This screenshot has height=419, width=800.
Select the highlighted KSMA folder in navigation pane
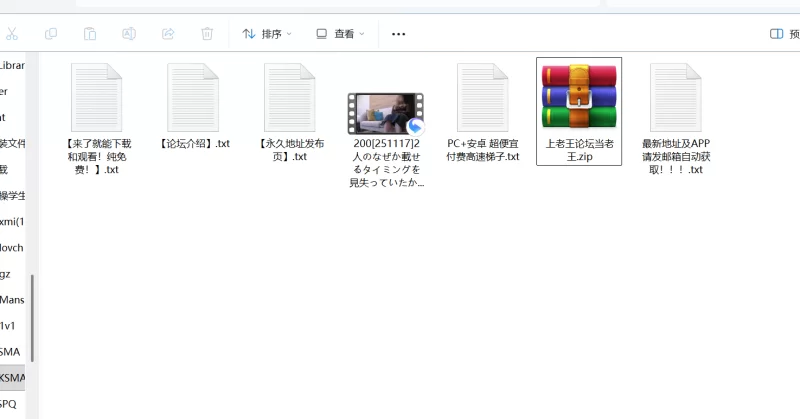click(12, 378)
